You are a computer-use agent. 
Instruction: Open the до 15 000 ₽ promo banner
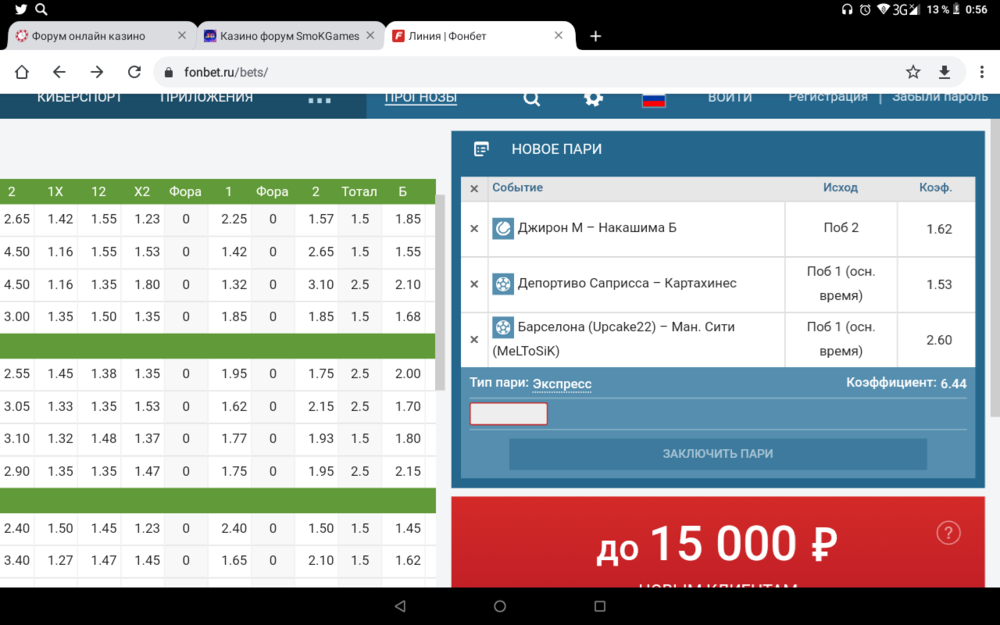click(x=717, y=542)
